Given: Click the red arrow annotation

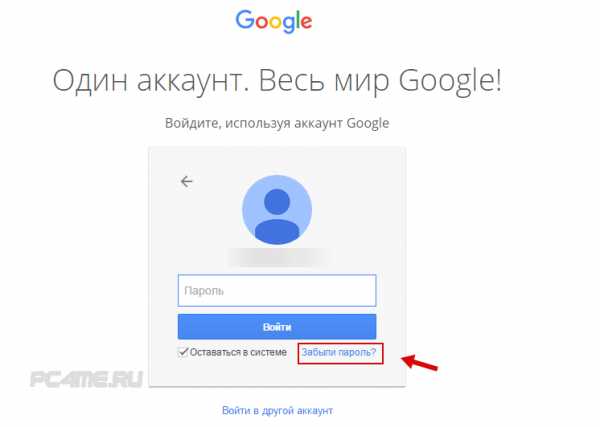Looking at the screenshot, I should coord(420,363).
